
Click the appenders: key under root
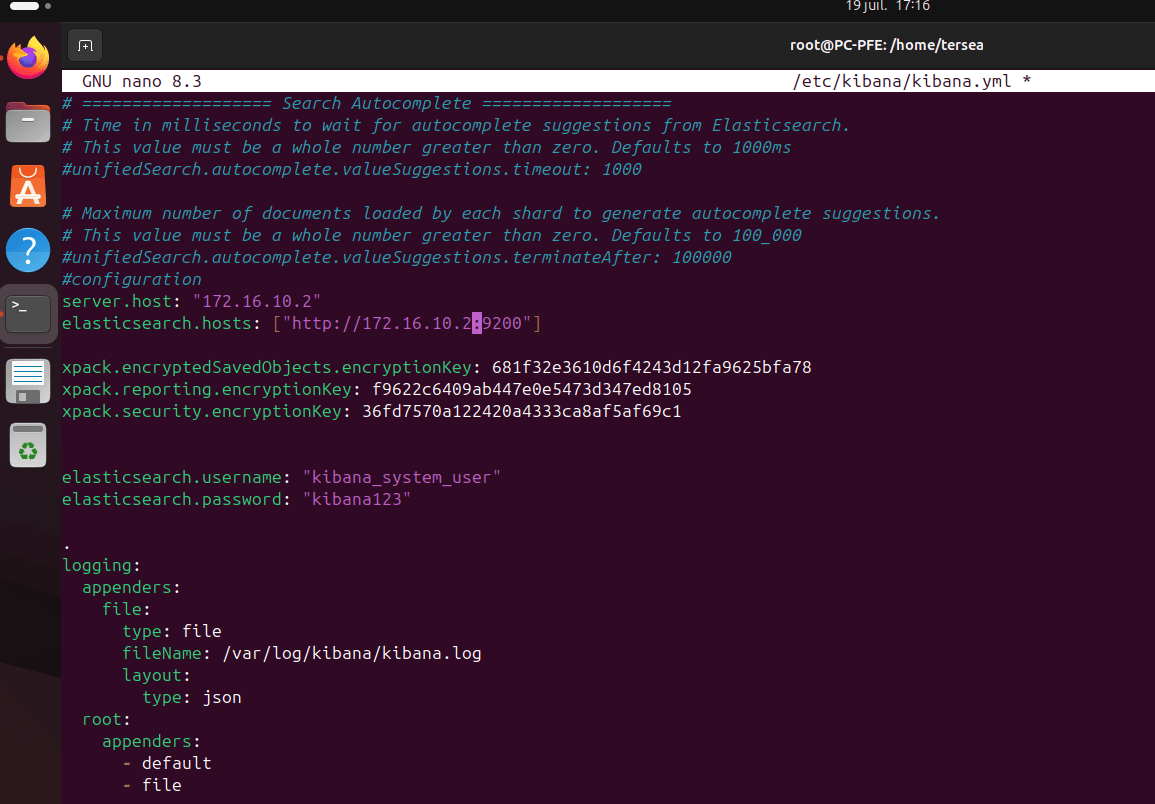point(151,741)
